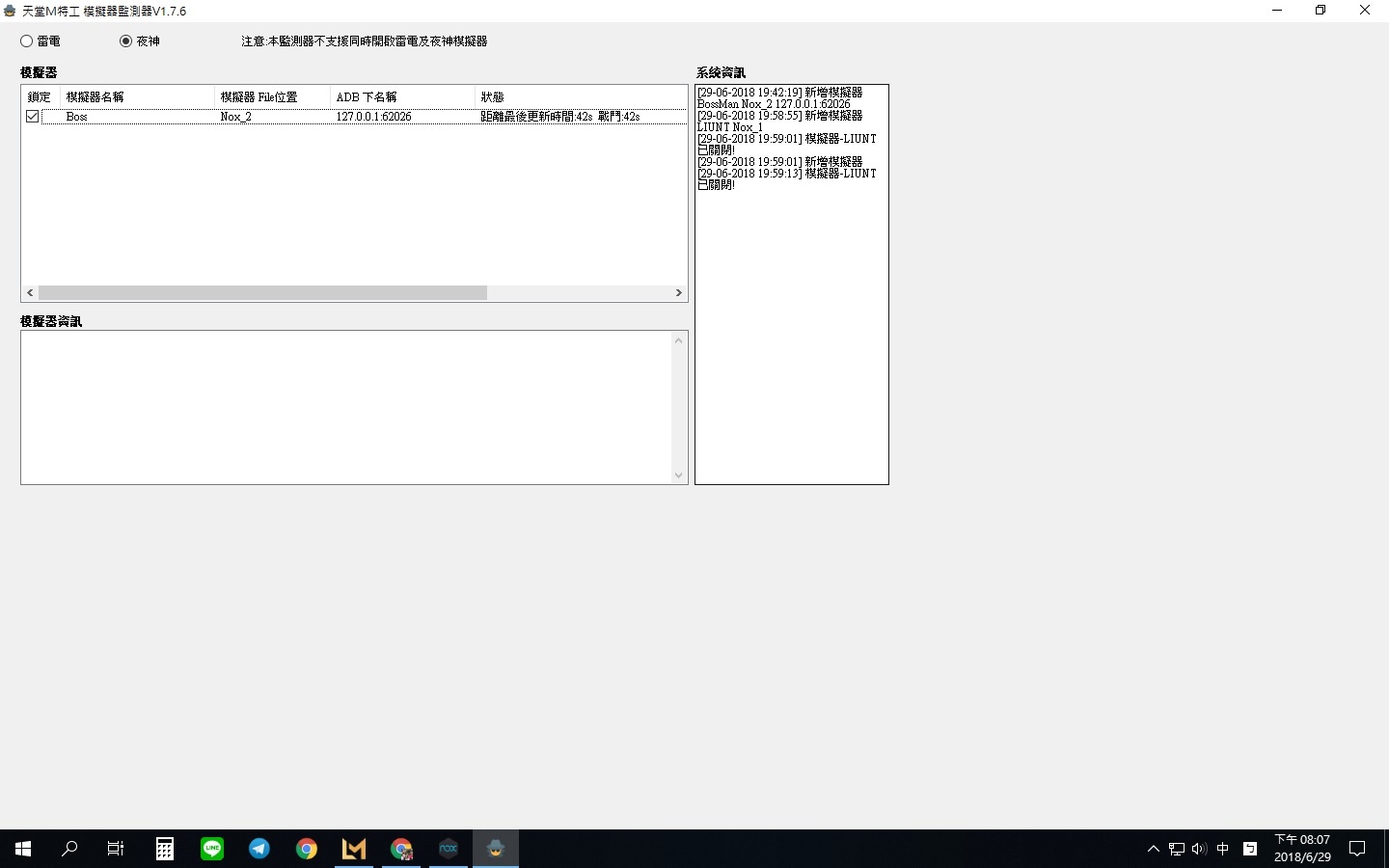Open the Action Center notification icon
This screenshot has height=868, width=1389.
(x=1357, y=849)
